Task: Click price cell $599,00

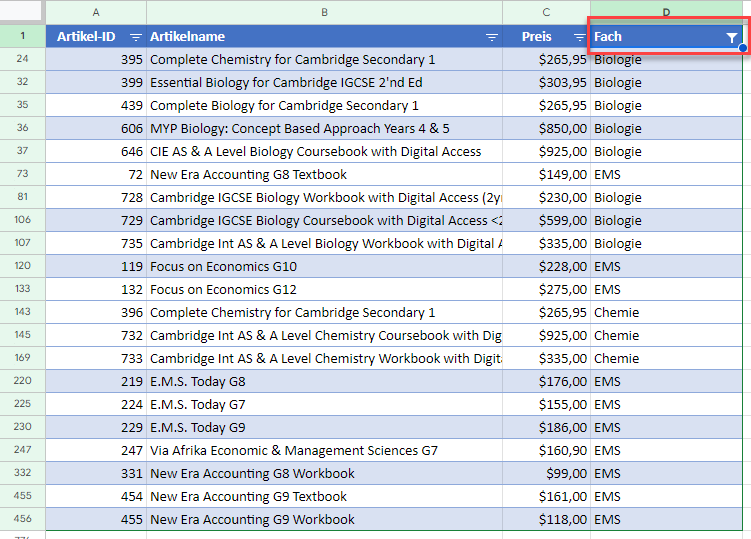Action: pos(546,220)
